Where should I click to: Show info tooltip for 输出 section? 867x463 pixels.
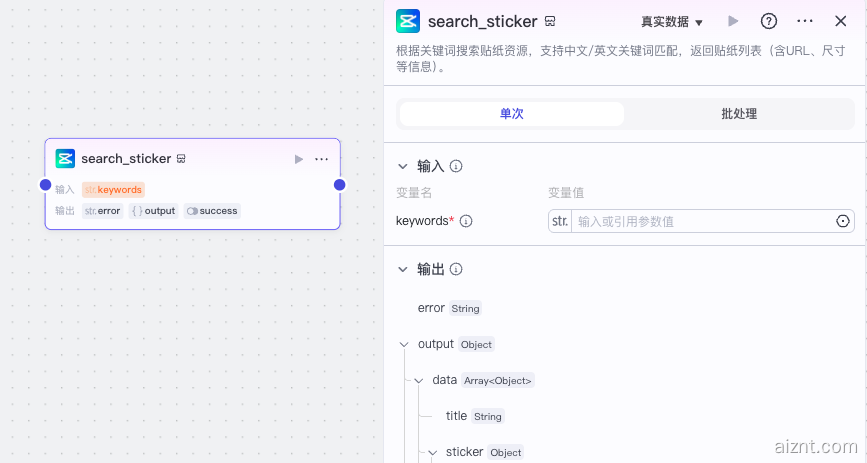pyautogui.click(x=456, y=269)
